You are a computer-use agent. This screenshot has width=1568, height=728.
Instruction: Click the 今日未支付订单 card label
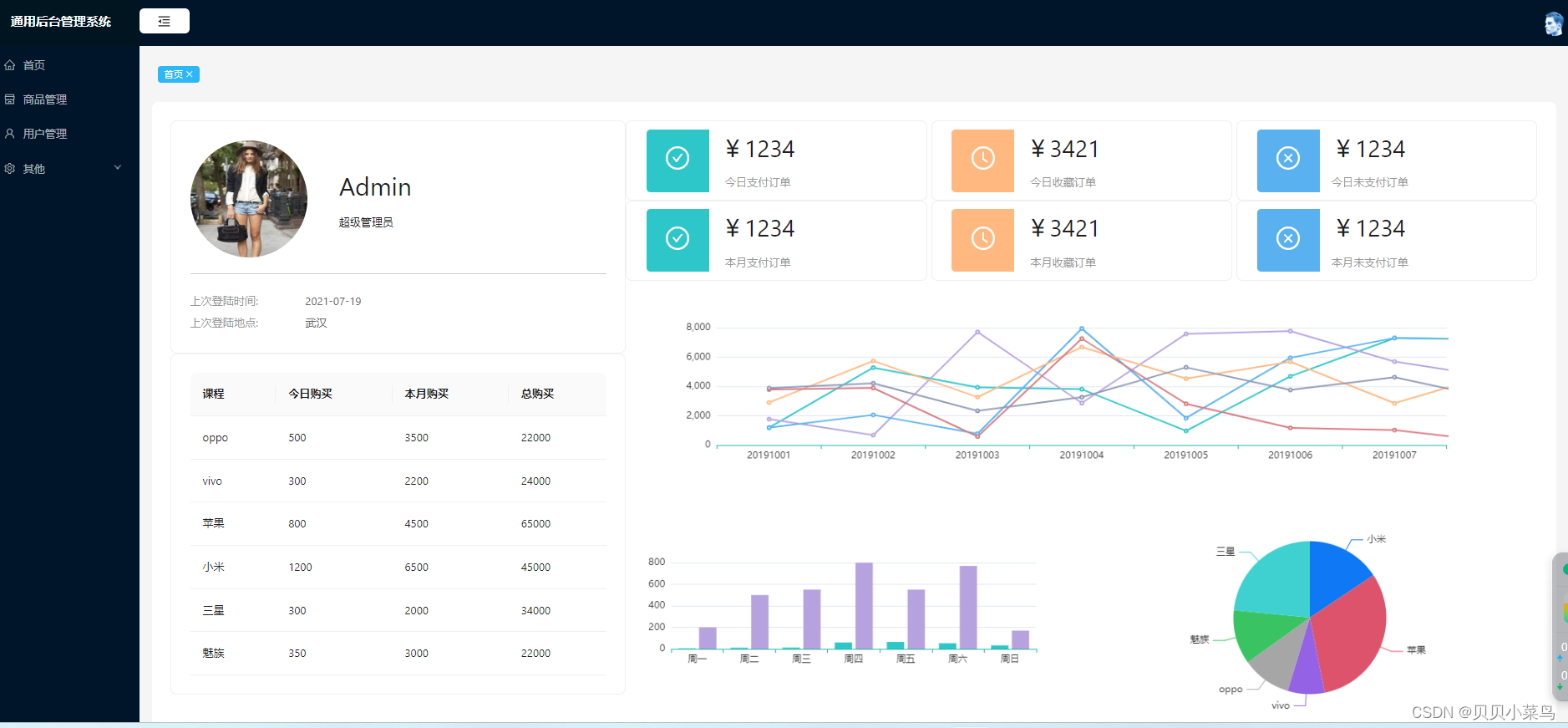click(1369, 182)
